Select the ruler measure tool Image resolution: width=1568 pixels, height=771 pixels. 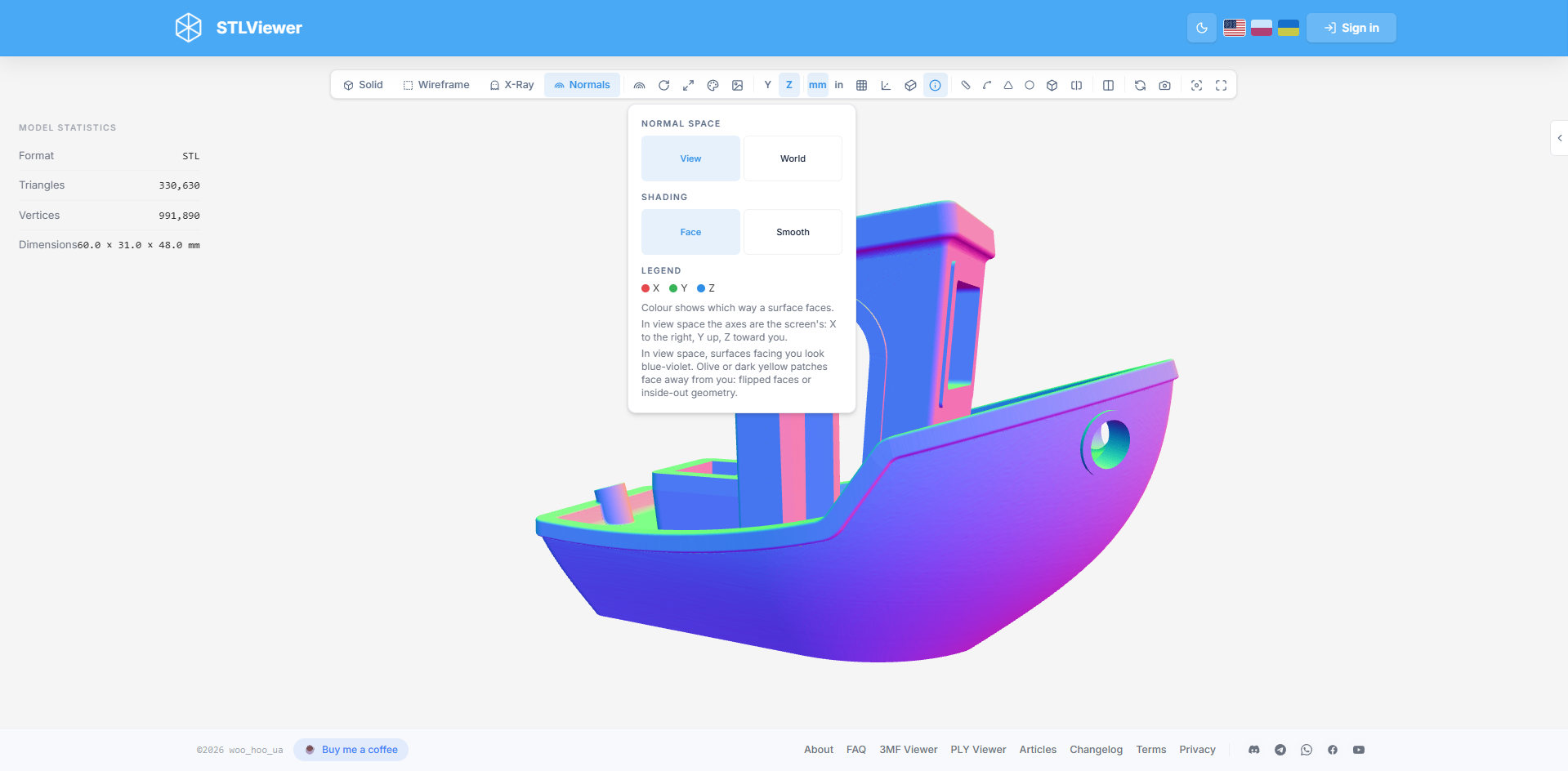point(966,85)
